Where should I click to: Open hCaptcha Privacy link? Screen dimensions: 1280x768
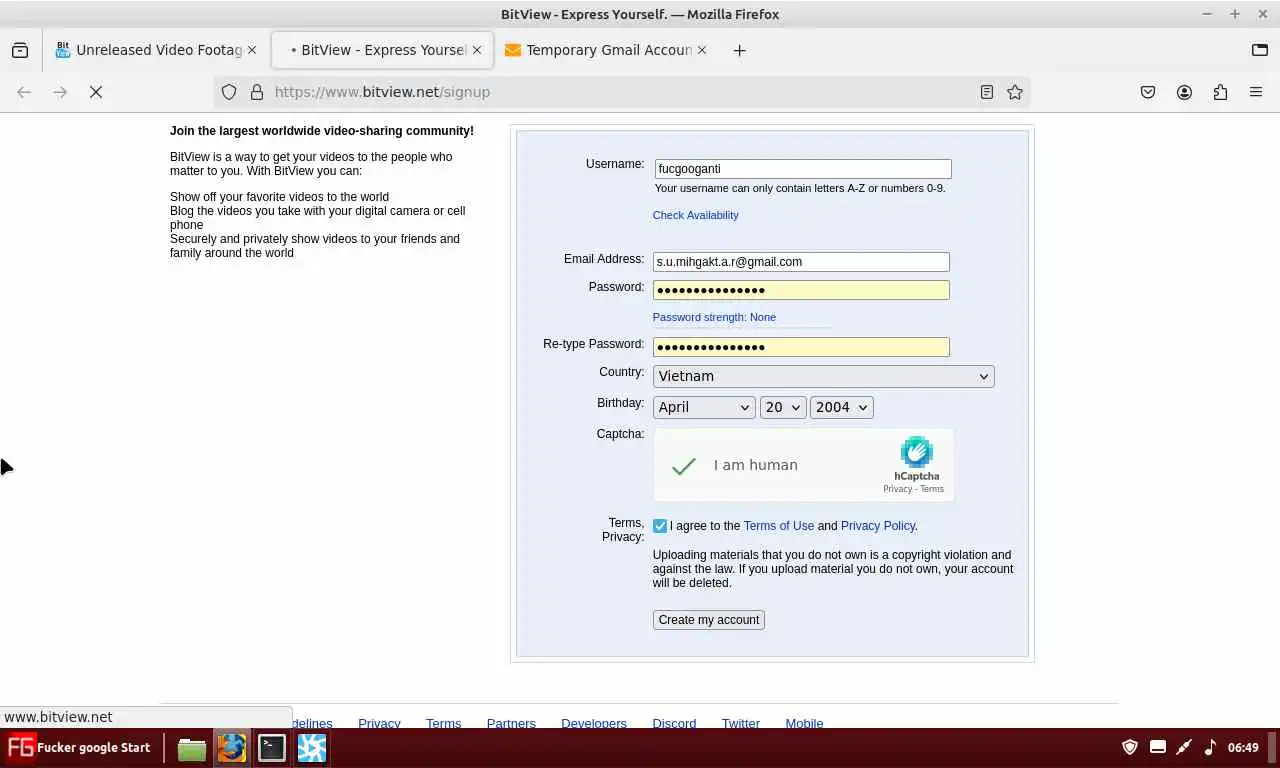tap(897, 489)
